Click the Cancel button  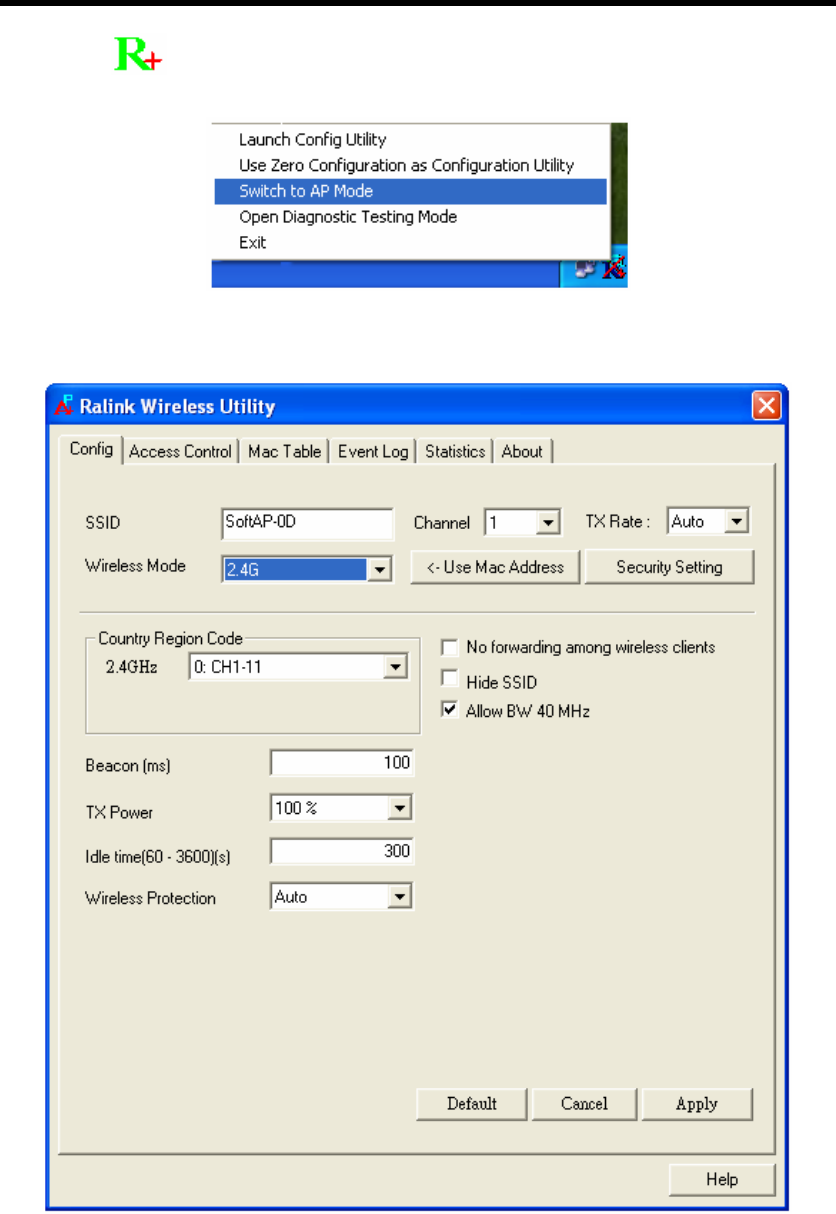584,1104
